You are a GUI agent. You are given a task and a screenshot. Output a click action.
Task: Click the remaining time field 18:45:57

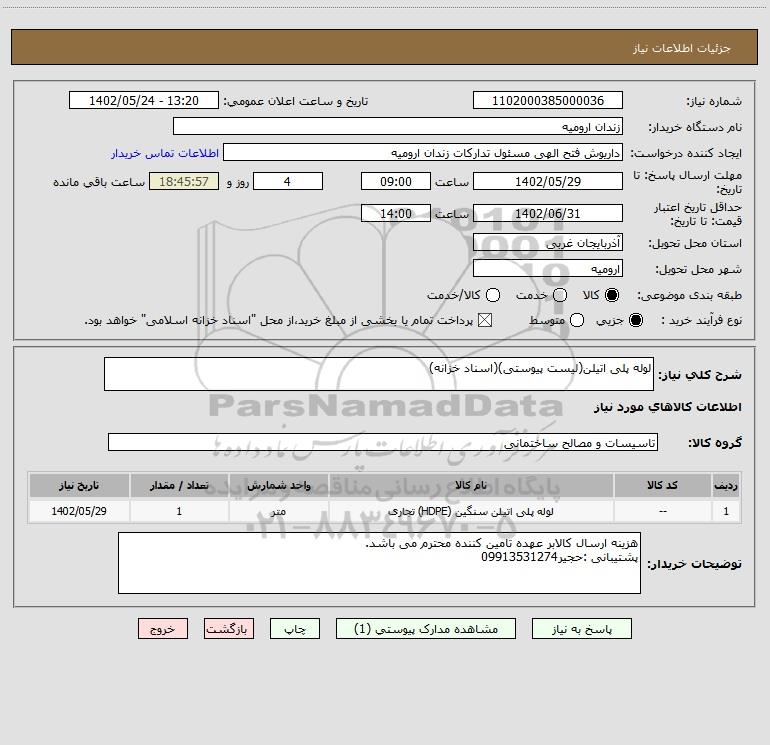184,181
